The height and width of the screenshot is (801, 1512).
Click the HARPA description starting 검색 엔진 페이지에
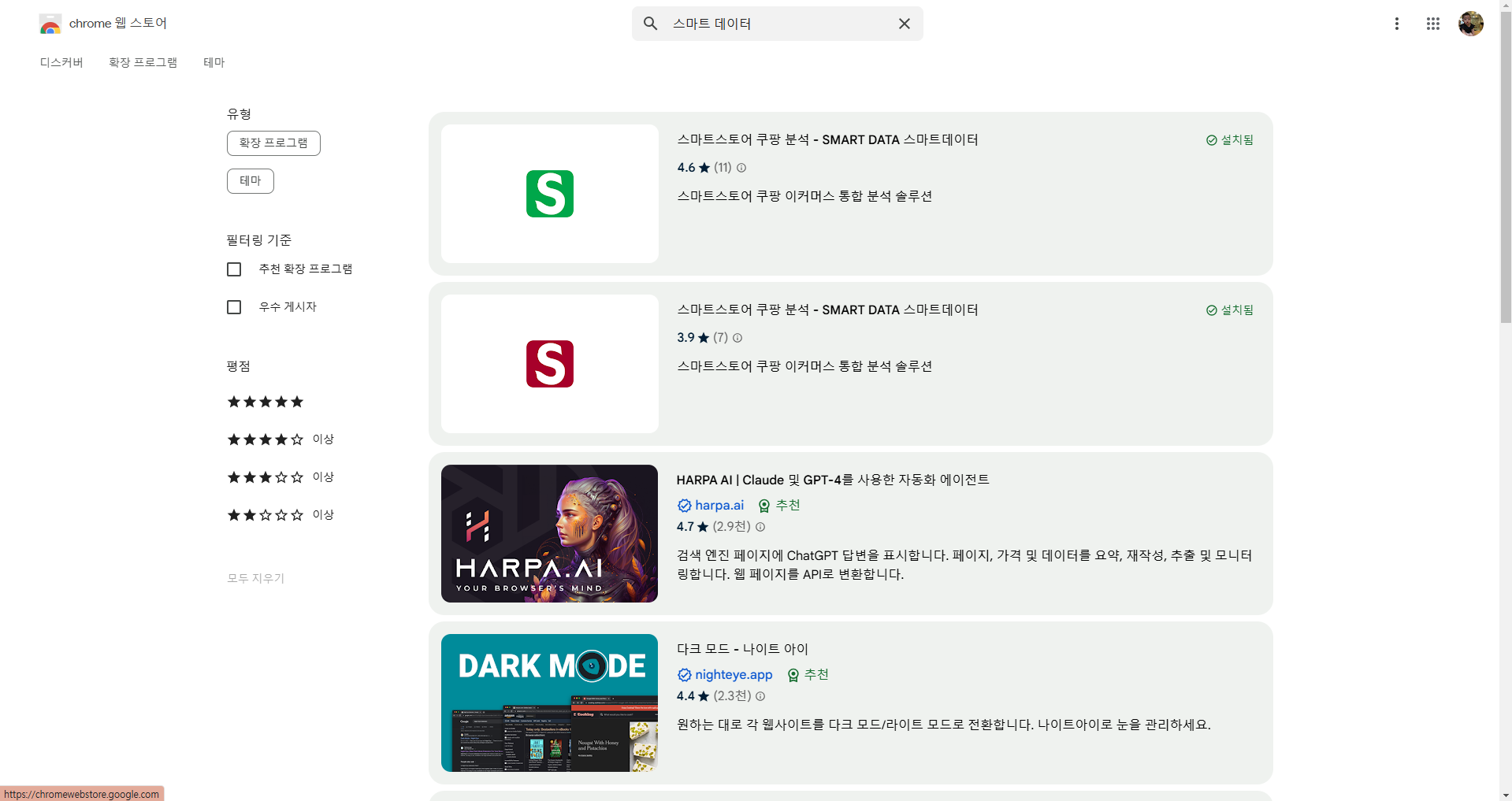pyautogui.click(x=964, y=565)
